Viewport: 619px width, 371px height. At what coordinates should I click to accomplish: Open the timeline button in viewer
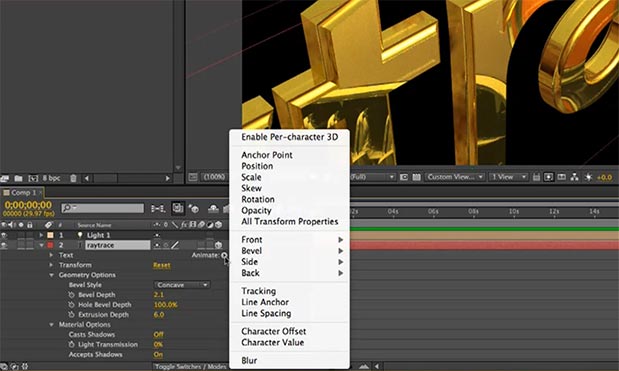[561, 177]
